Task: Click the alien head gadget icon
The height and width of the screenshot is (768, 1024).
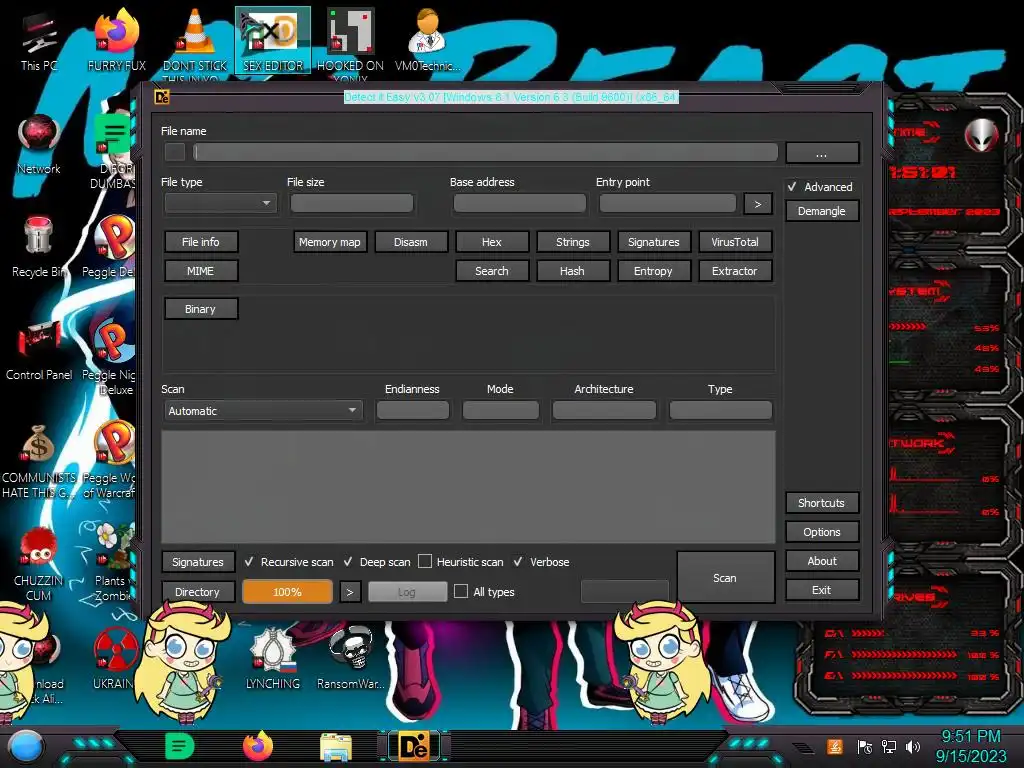Action: pos(982,135)
